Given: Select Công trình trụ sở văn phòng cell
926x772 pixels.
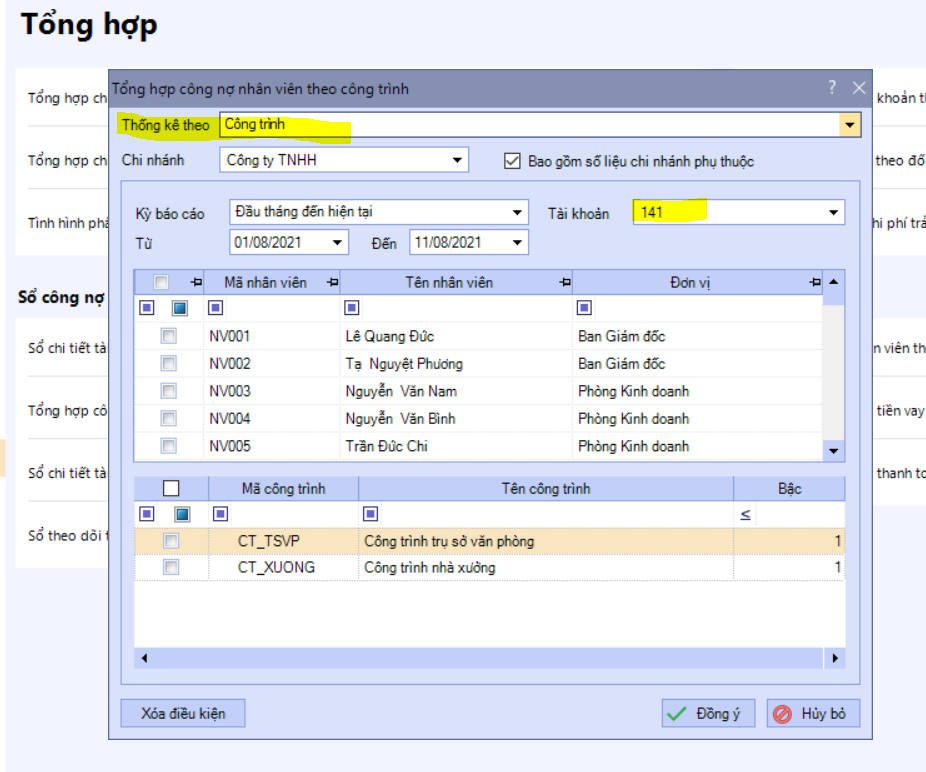Looking at the screenshot, I should 546,541.
